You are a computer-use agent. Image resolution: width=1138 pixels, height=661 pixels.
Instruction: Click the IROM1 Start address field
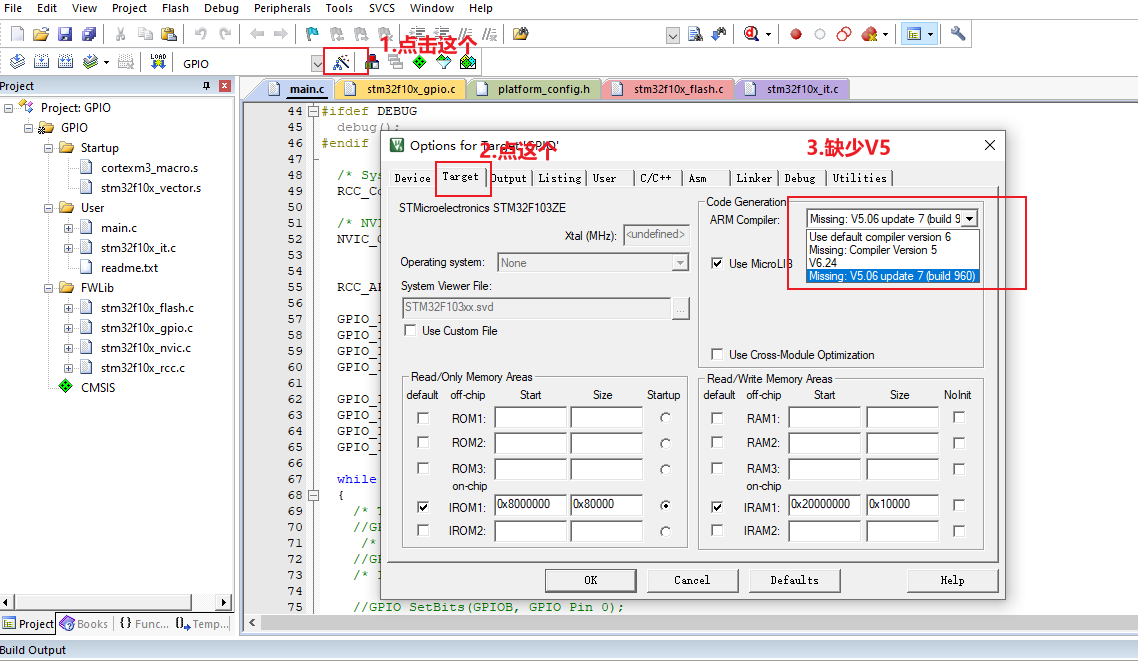coord(531,504)
